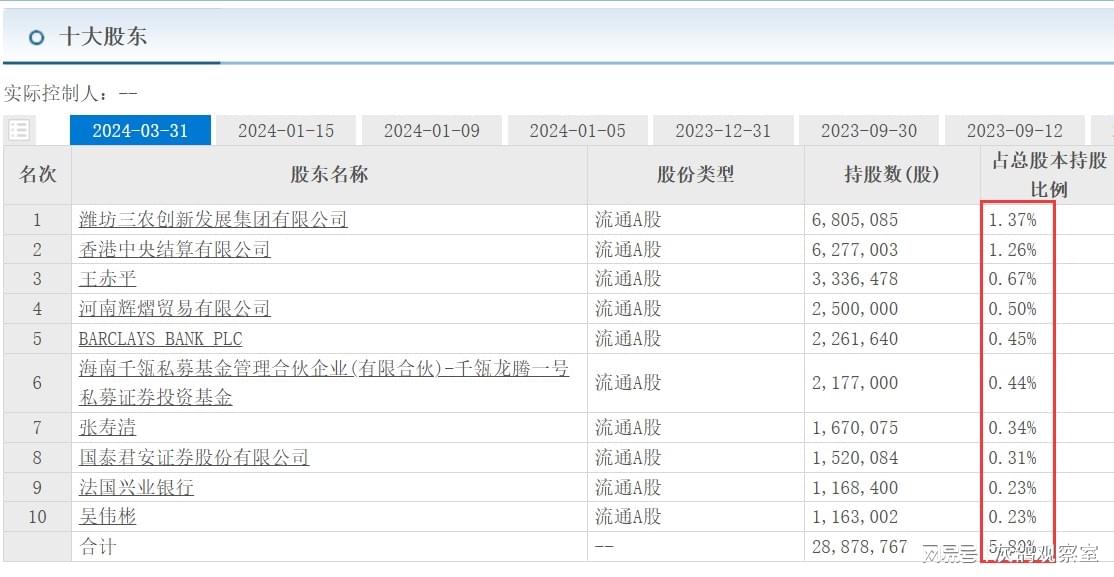Image resolution: width=1114 pixels, height=577 pixels.
Task: Click share count 1,670,075
Action: (x=855, y=428)
